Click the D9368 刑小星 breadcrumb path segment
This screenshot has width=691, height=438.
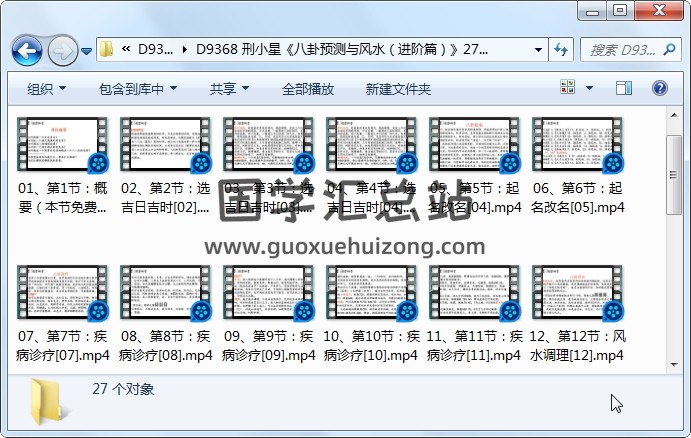coord(340,50)
